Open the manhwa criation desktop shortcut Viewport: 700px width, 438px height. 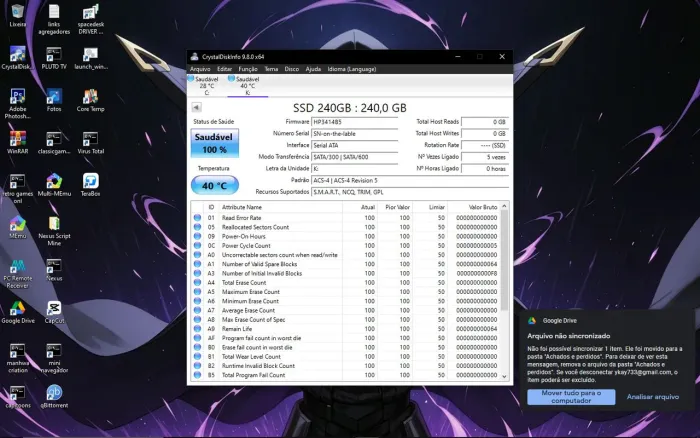click(17, 358)
